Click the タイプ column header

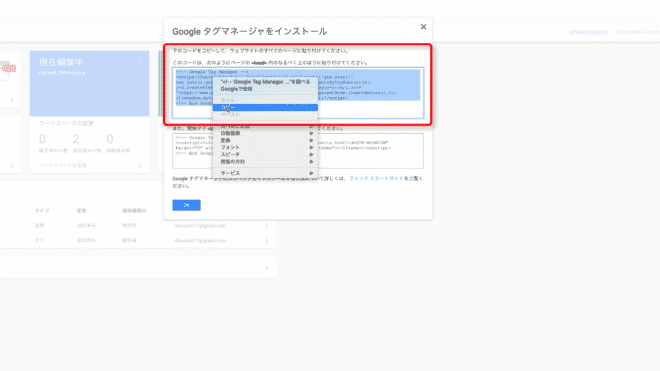(x=42, y=211)
